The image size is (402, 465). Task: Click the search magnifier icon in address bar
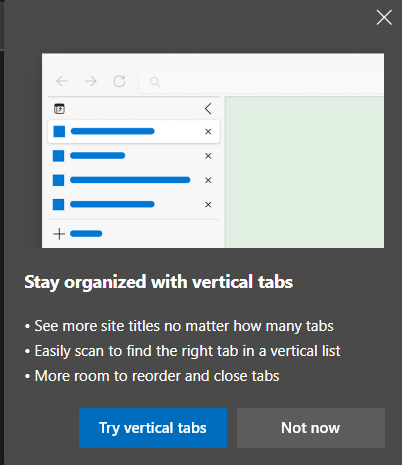(155, 82)
